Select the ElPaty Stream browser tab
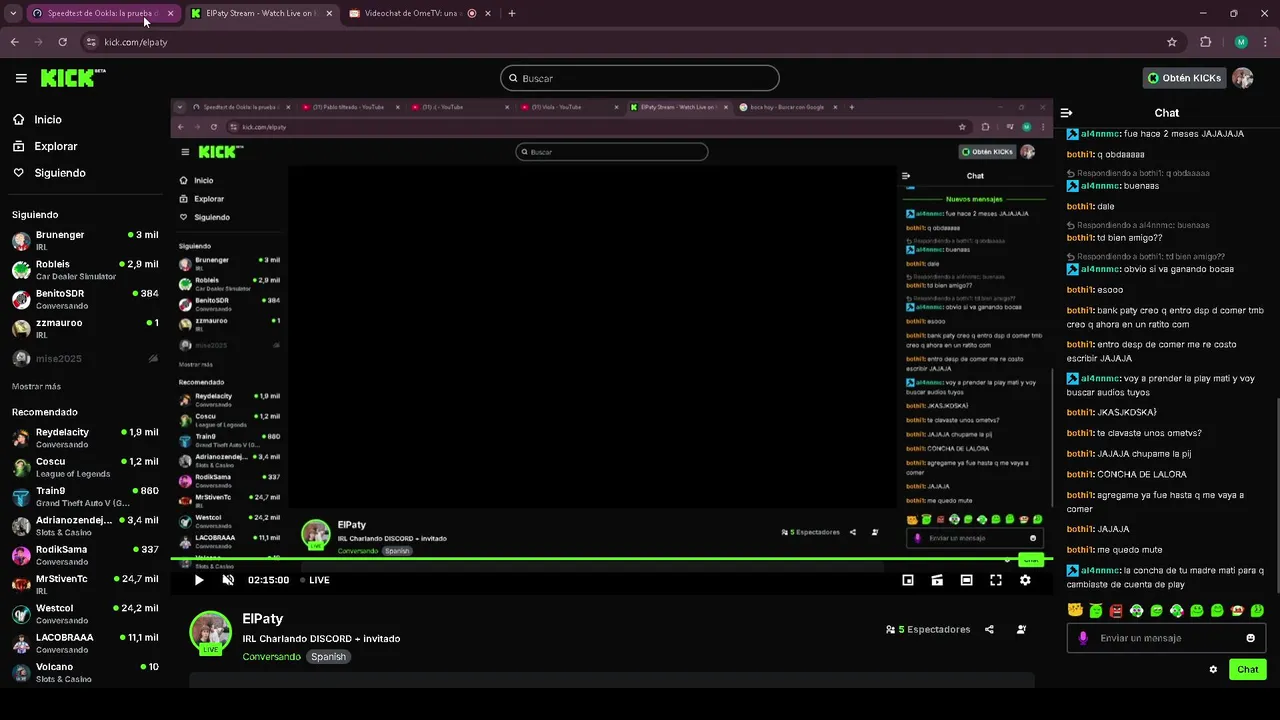 click(260, 14)
